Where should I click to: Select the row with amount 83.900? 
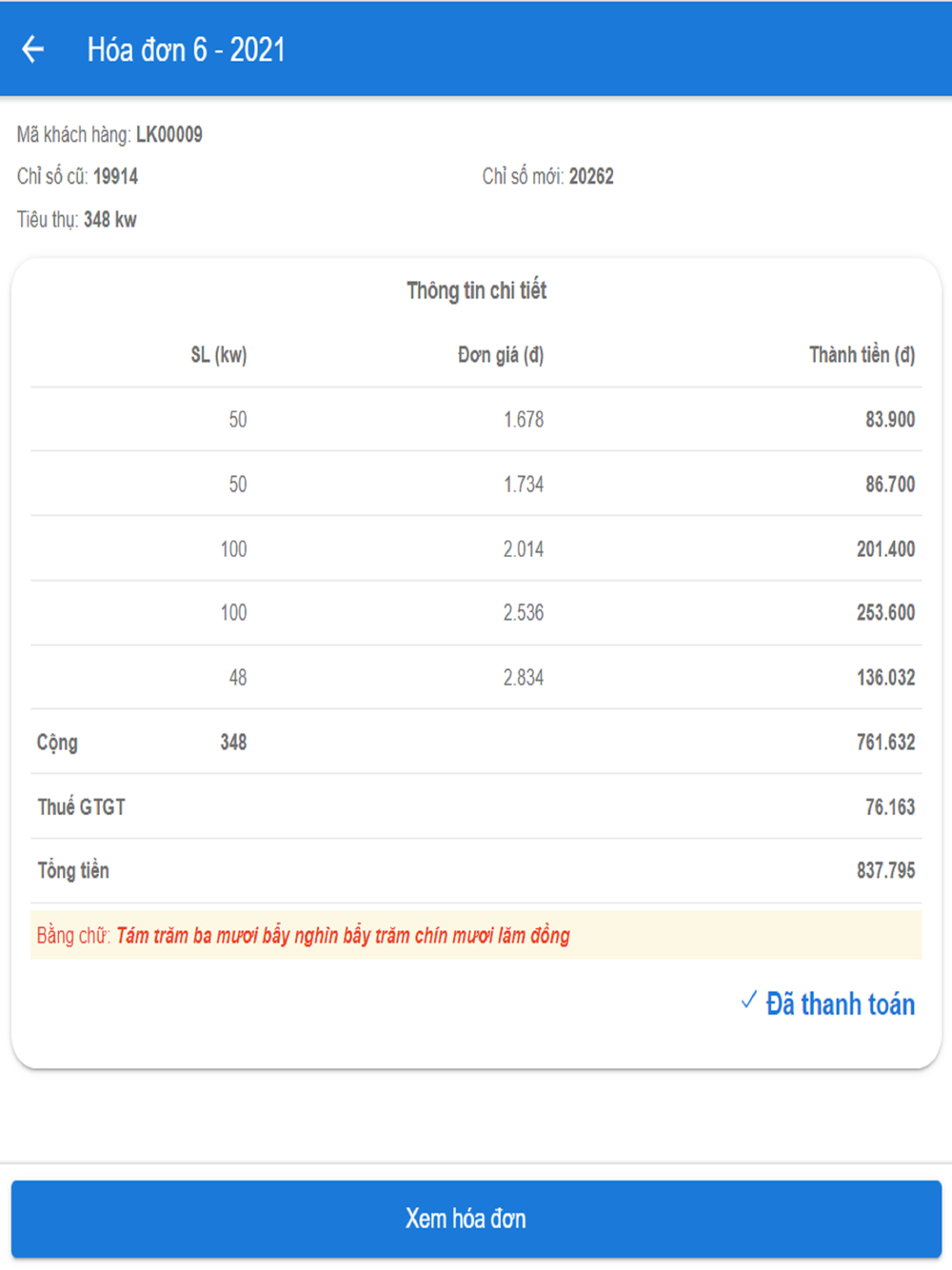[476, 420]
